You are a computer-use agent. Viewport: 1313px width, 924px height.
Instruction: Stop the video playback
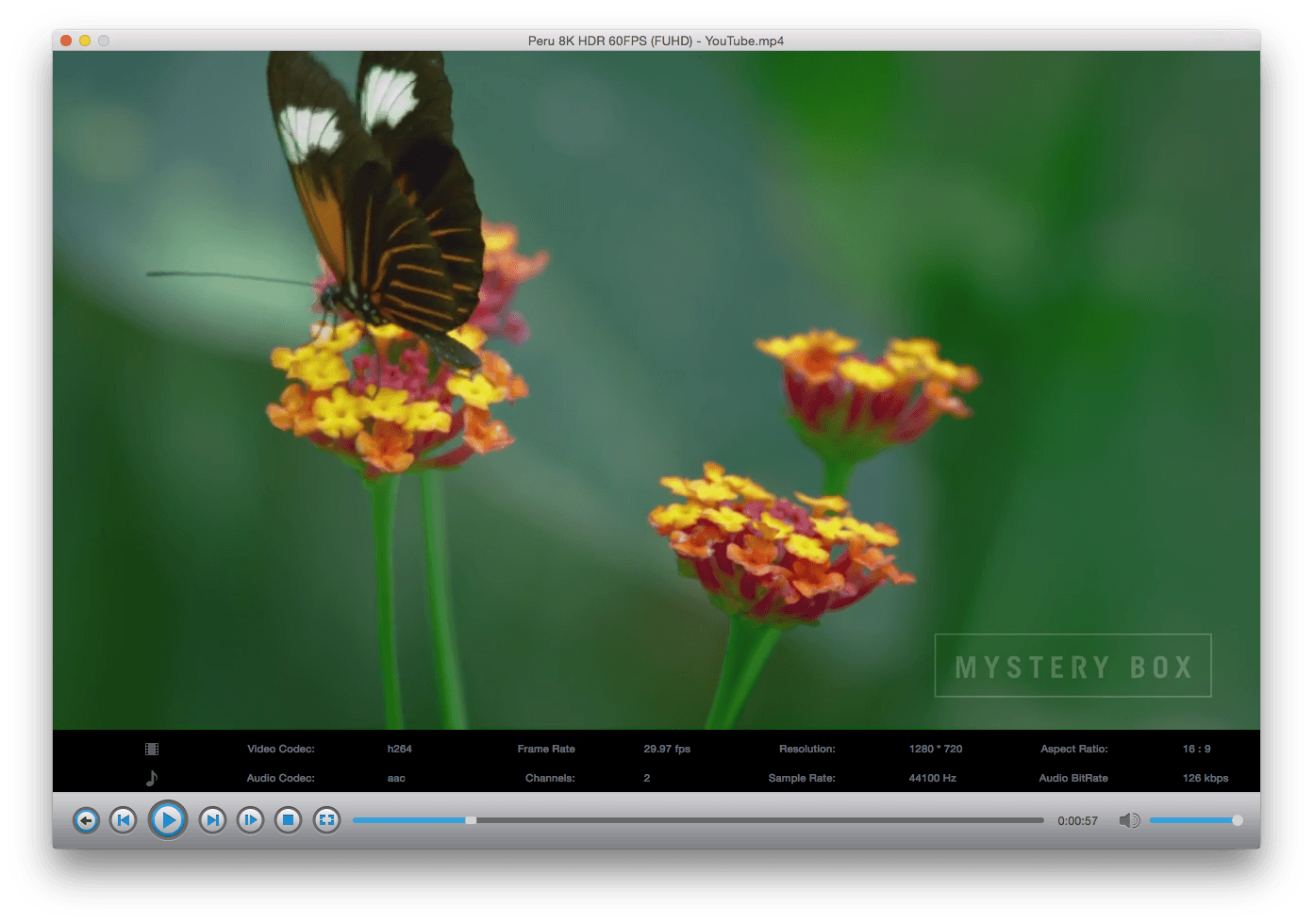289,820
